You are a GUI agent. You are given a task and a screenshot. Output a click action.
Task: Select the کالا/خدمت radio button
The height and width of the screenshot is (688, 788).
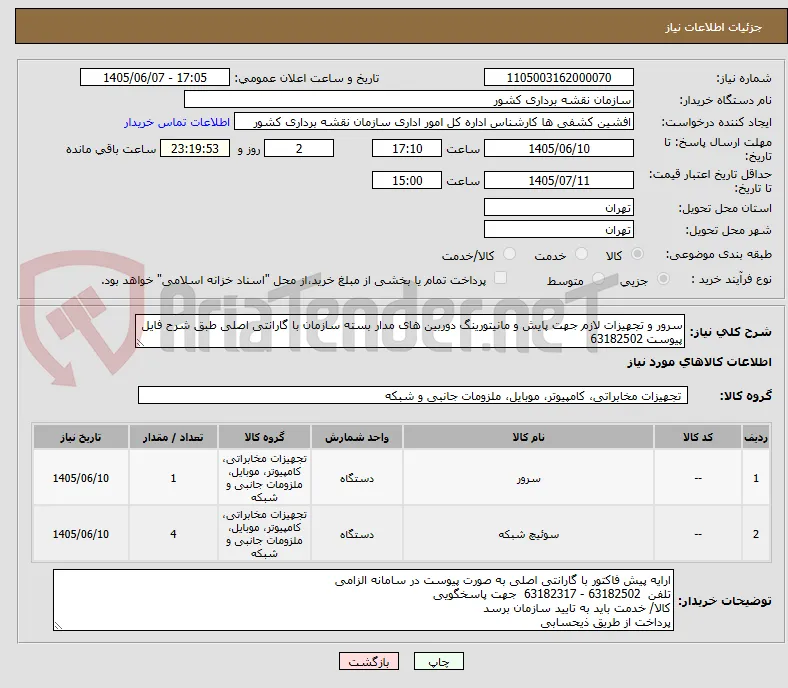point(509,254)
